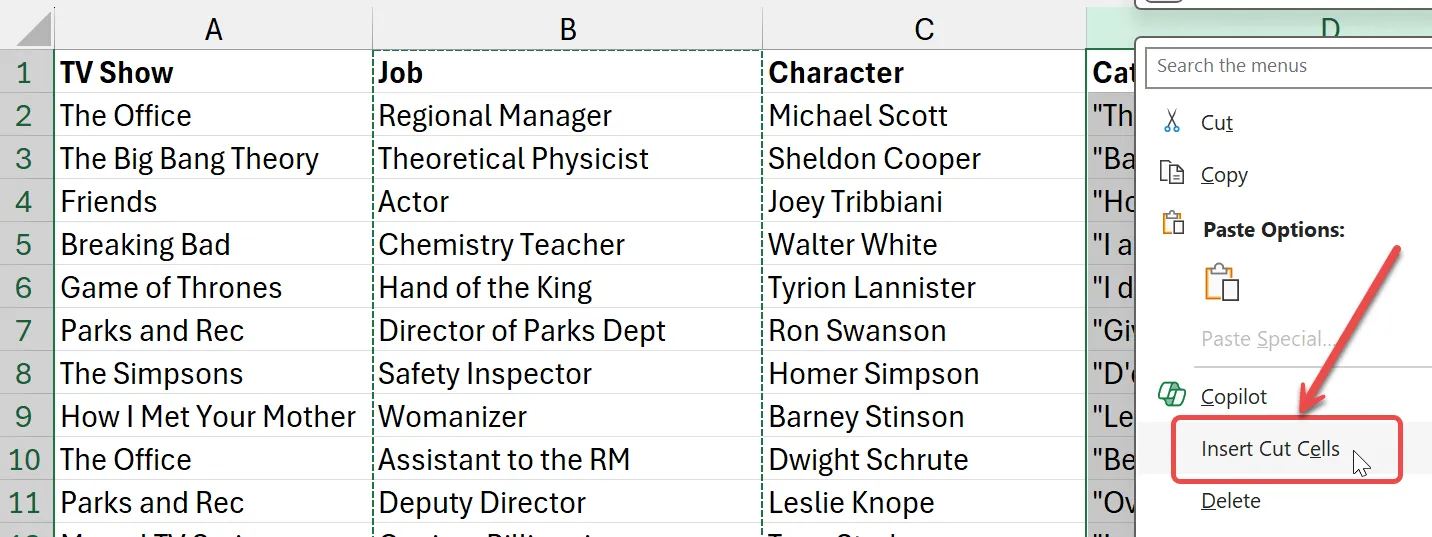
Task: Click the Cut scissors icon
Action: point(1172,122)
